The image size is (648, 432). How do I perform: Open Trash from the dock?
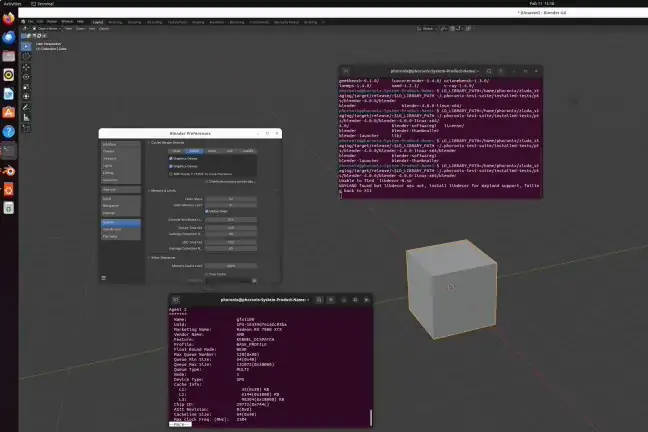[x=9, y=208]
